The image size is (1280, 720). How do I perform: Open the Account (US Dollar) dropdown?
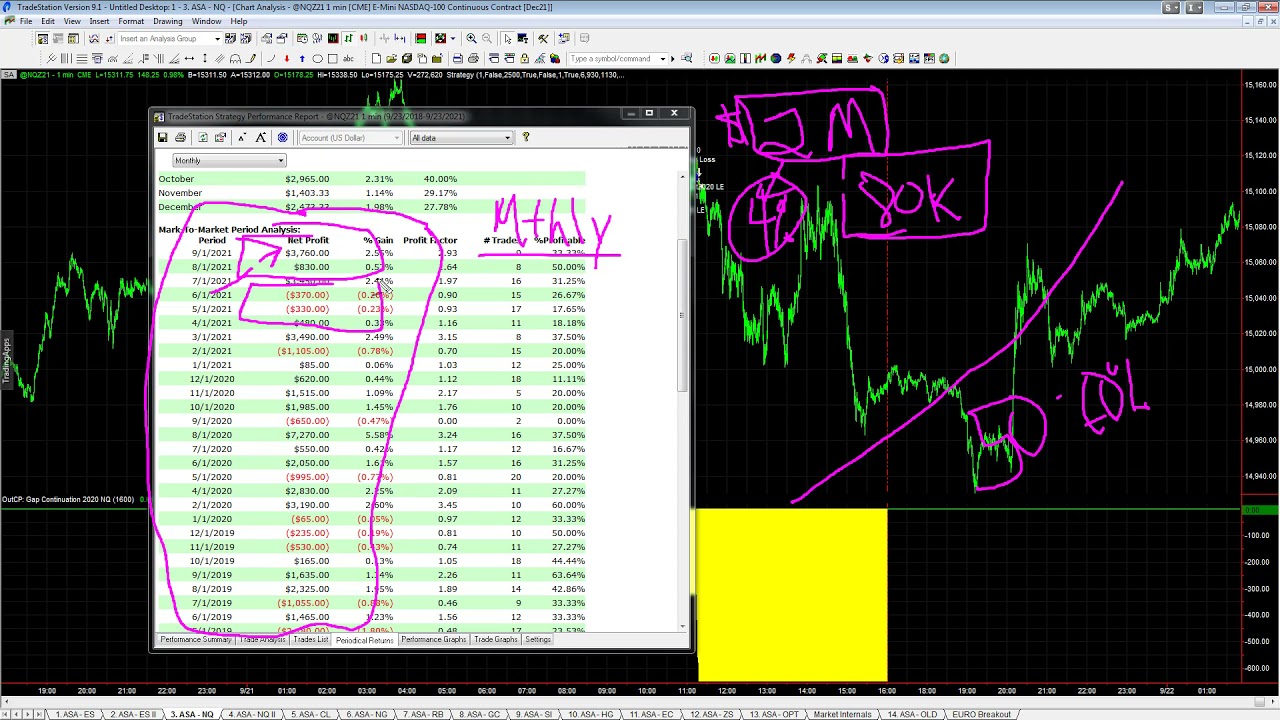[350, 138]
